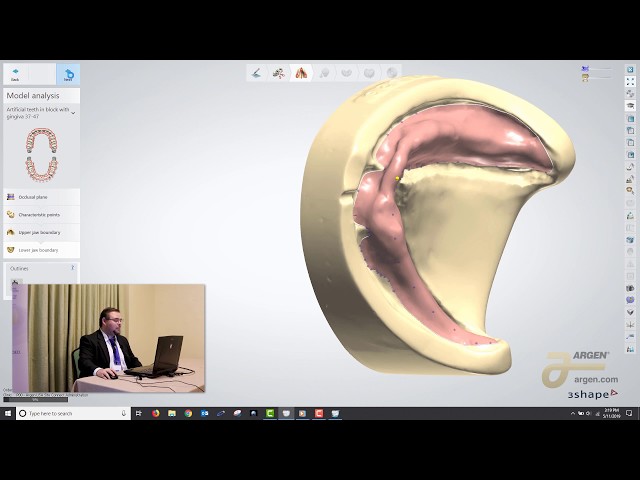640x480 pixels.
Task: Open the Windows Start menu
Action: point(8,413)
